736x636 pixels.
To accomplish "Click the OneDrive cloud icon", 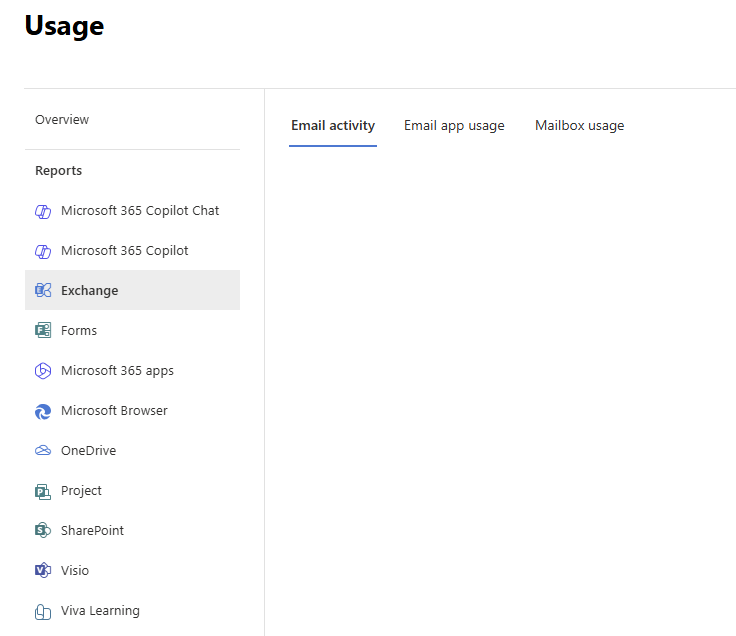I will click(43, 451).
